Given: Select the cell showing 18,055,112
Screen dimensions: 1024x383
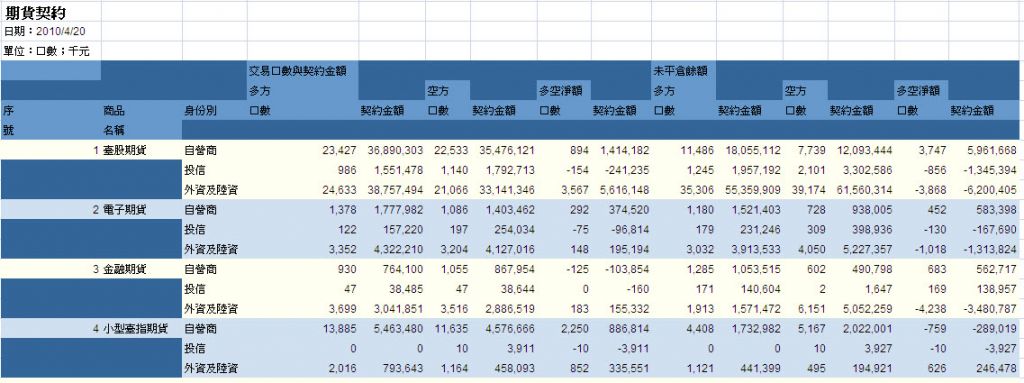Looking at the screenshot, I should tap(752, 151).
